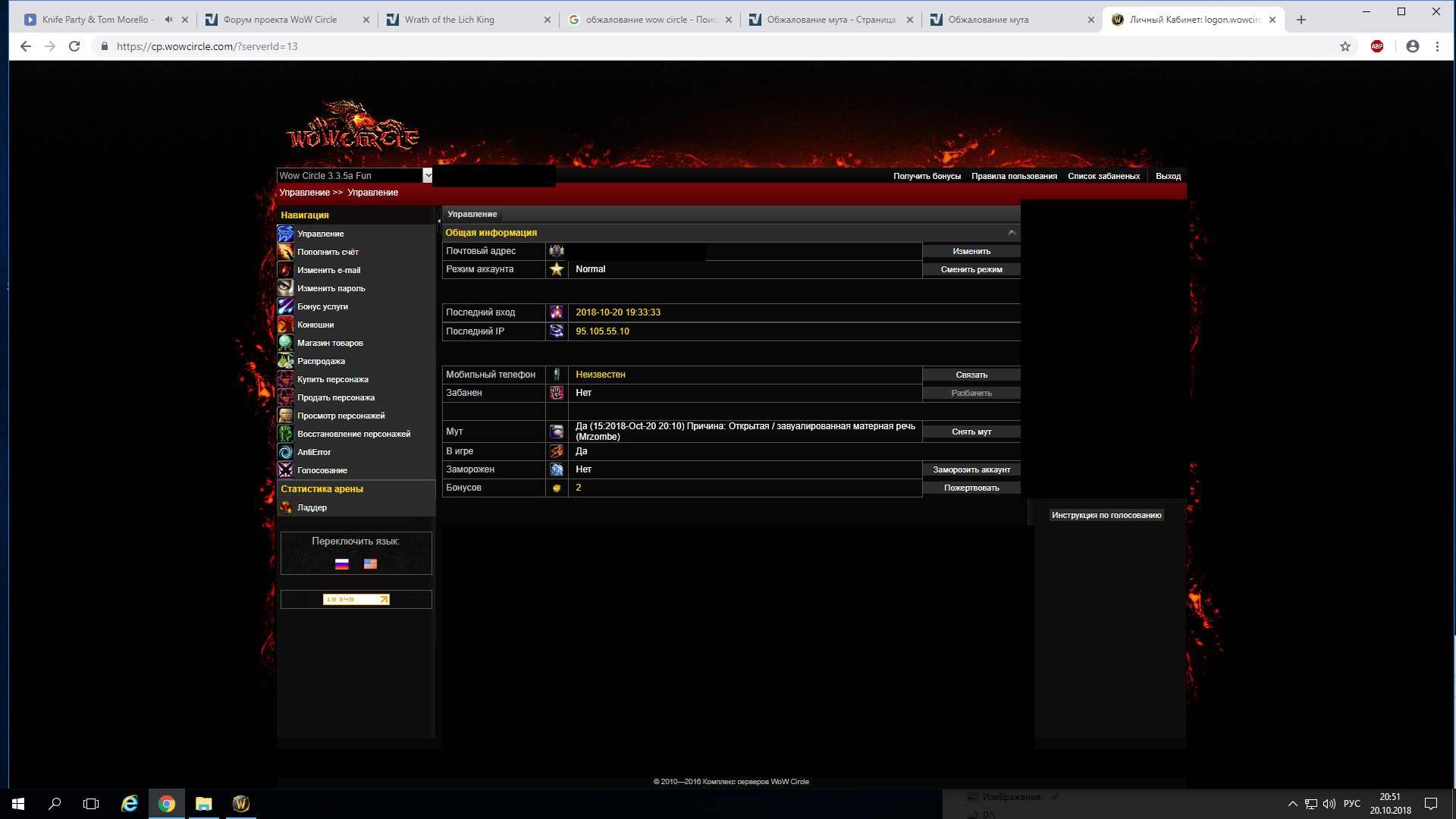This screenshot has height=819, width=1456.
Task: Click the Пополнить счёт sidebar icon
Action: tap(285, 252)
